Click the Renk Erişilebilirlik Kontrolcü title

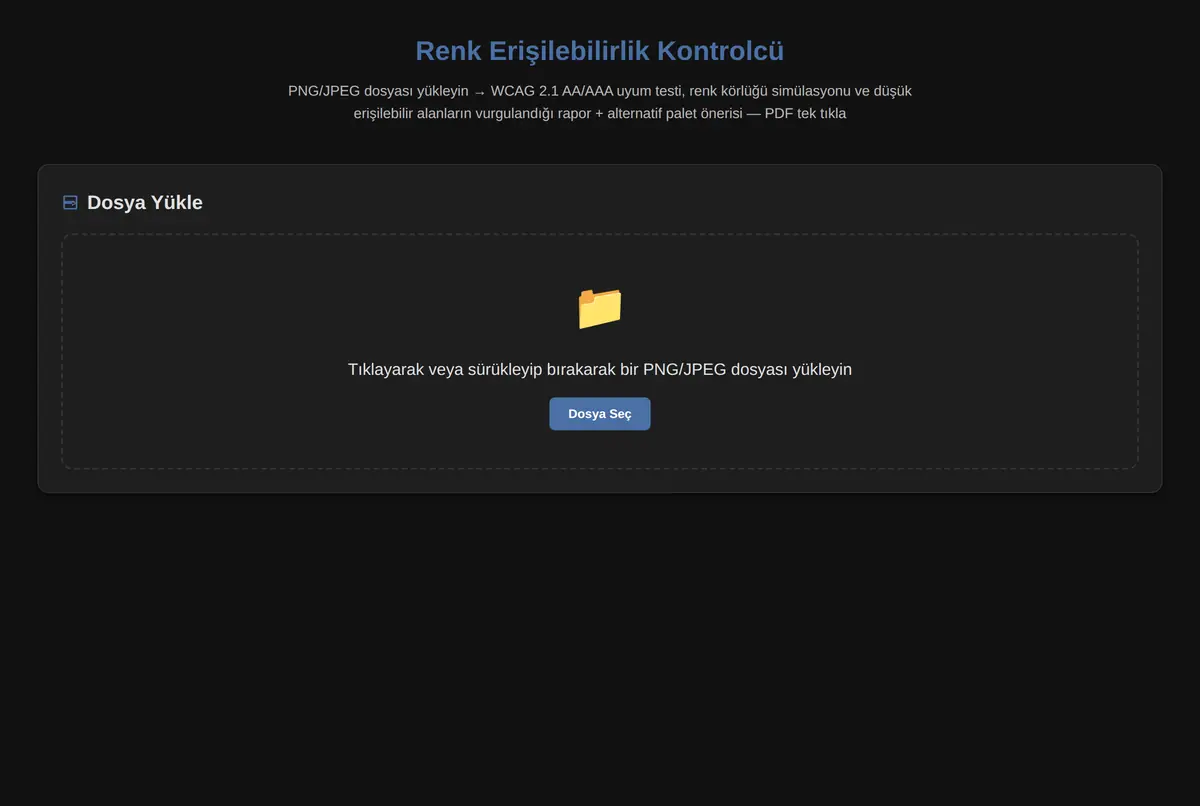600,51
